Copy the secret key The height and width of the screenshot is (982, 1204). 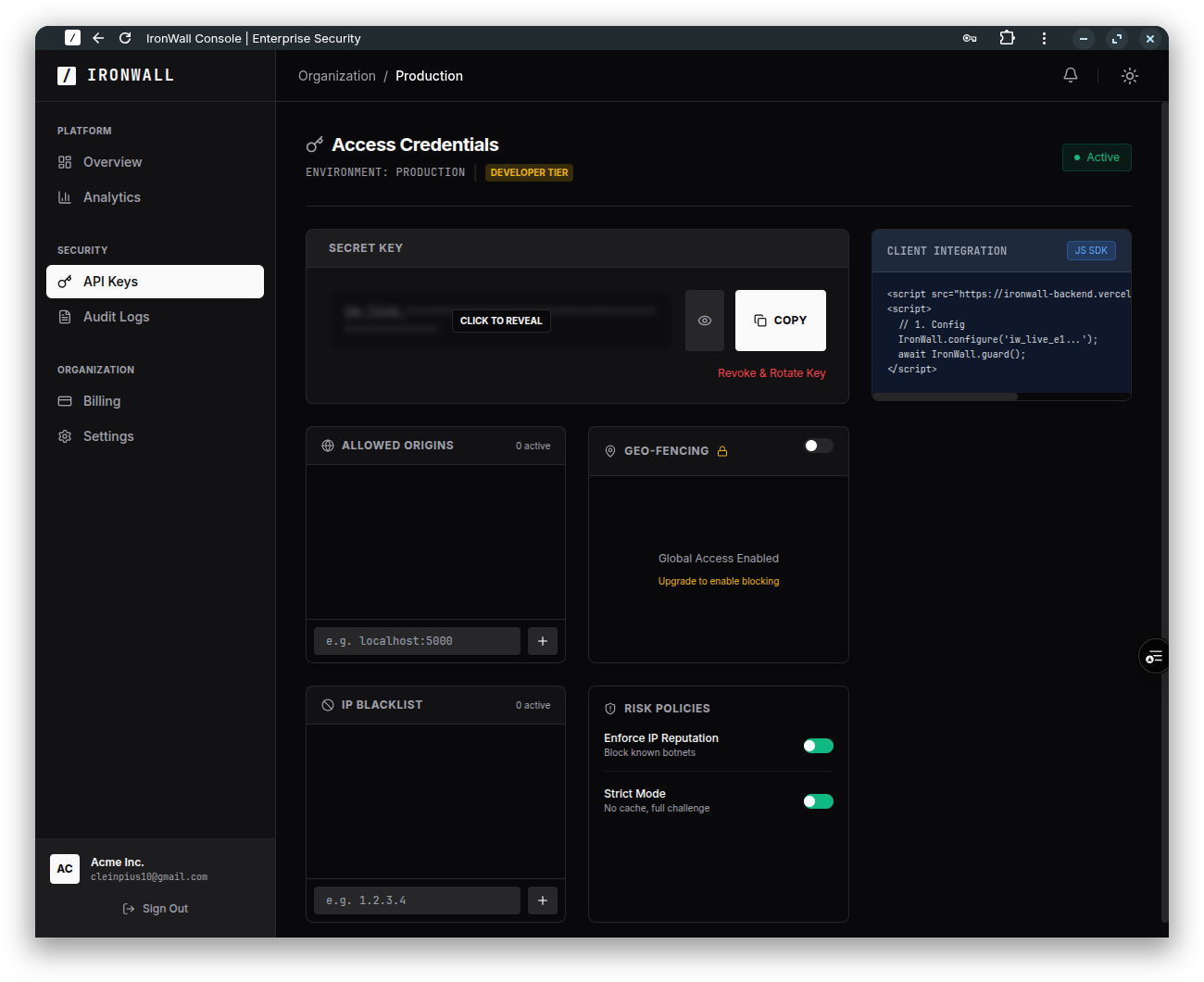point(781,320)
